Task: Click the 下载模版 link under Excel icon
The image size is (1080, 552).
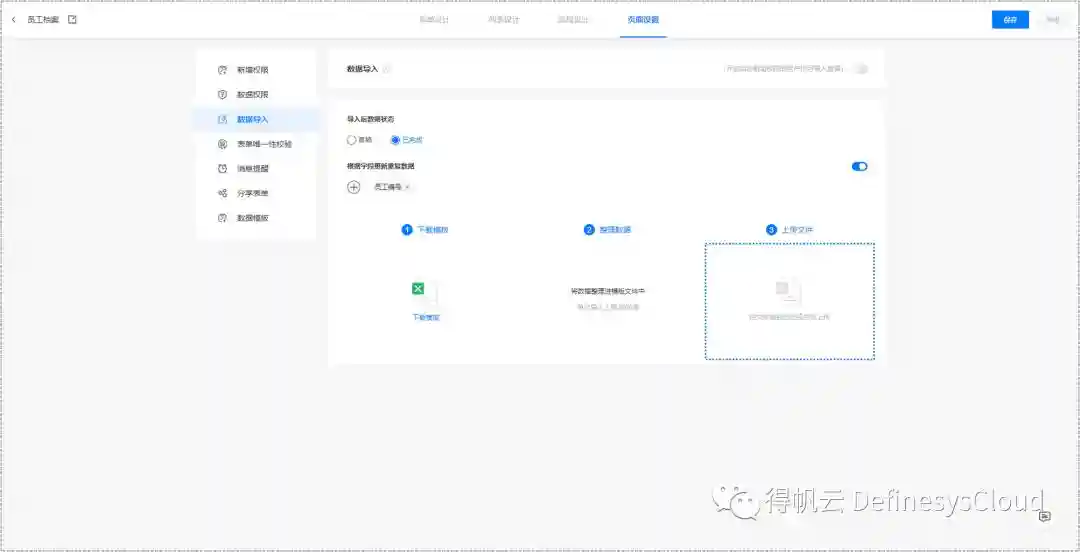Action: tap(426, 317)
